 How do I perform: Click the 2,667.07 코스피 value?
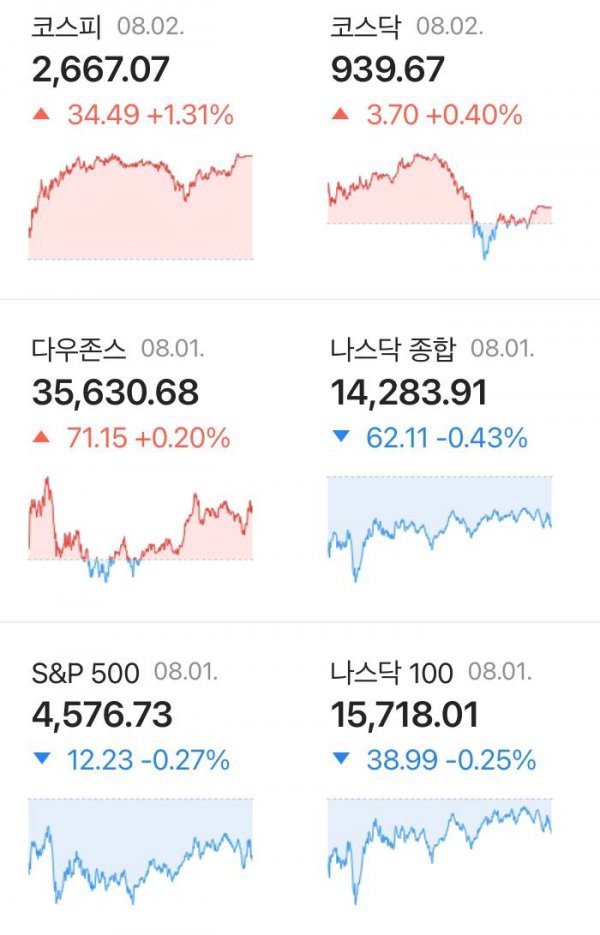(x=101, y=70)
